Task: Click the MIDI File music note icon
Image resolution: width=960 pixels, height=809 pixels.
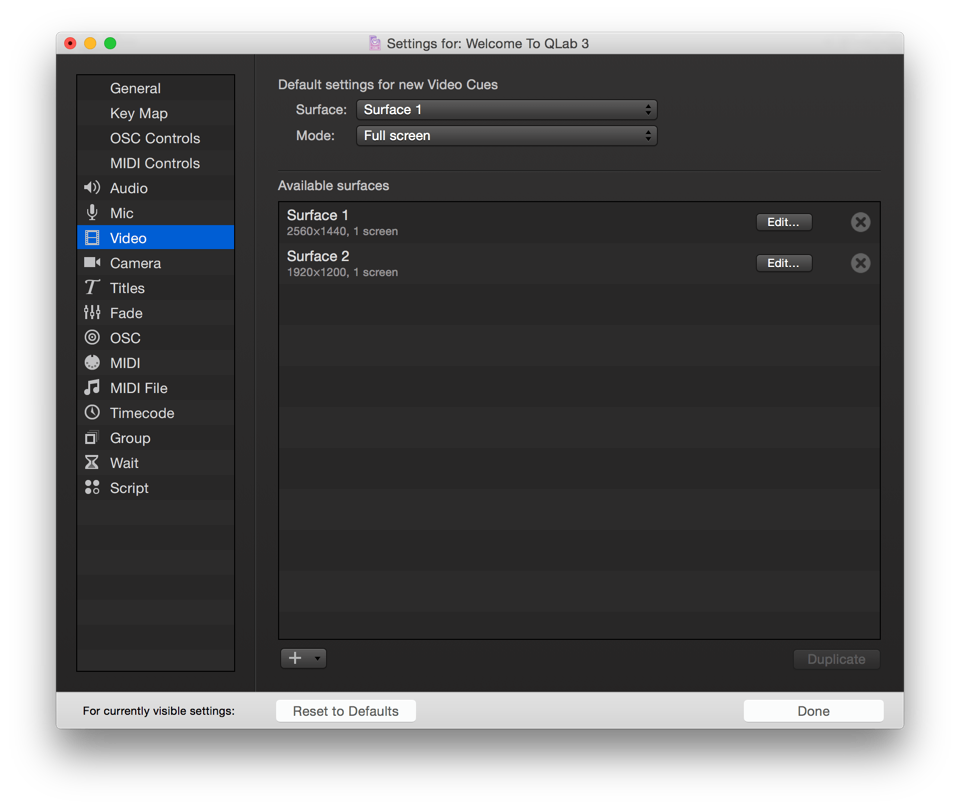Action: 92,388
